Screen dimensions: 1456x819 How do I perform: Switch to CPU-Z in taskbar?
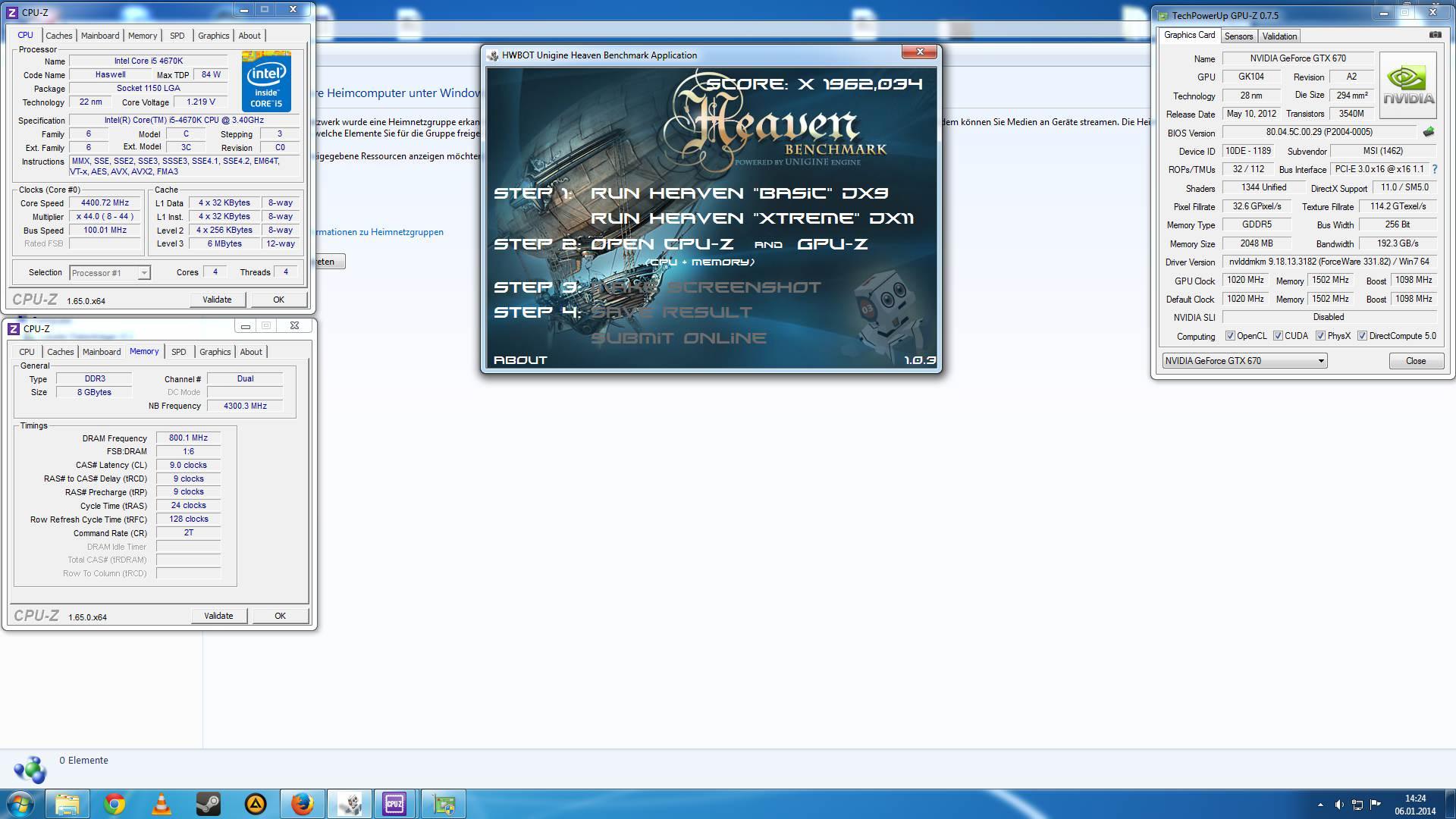point(395,804)
